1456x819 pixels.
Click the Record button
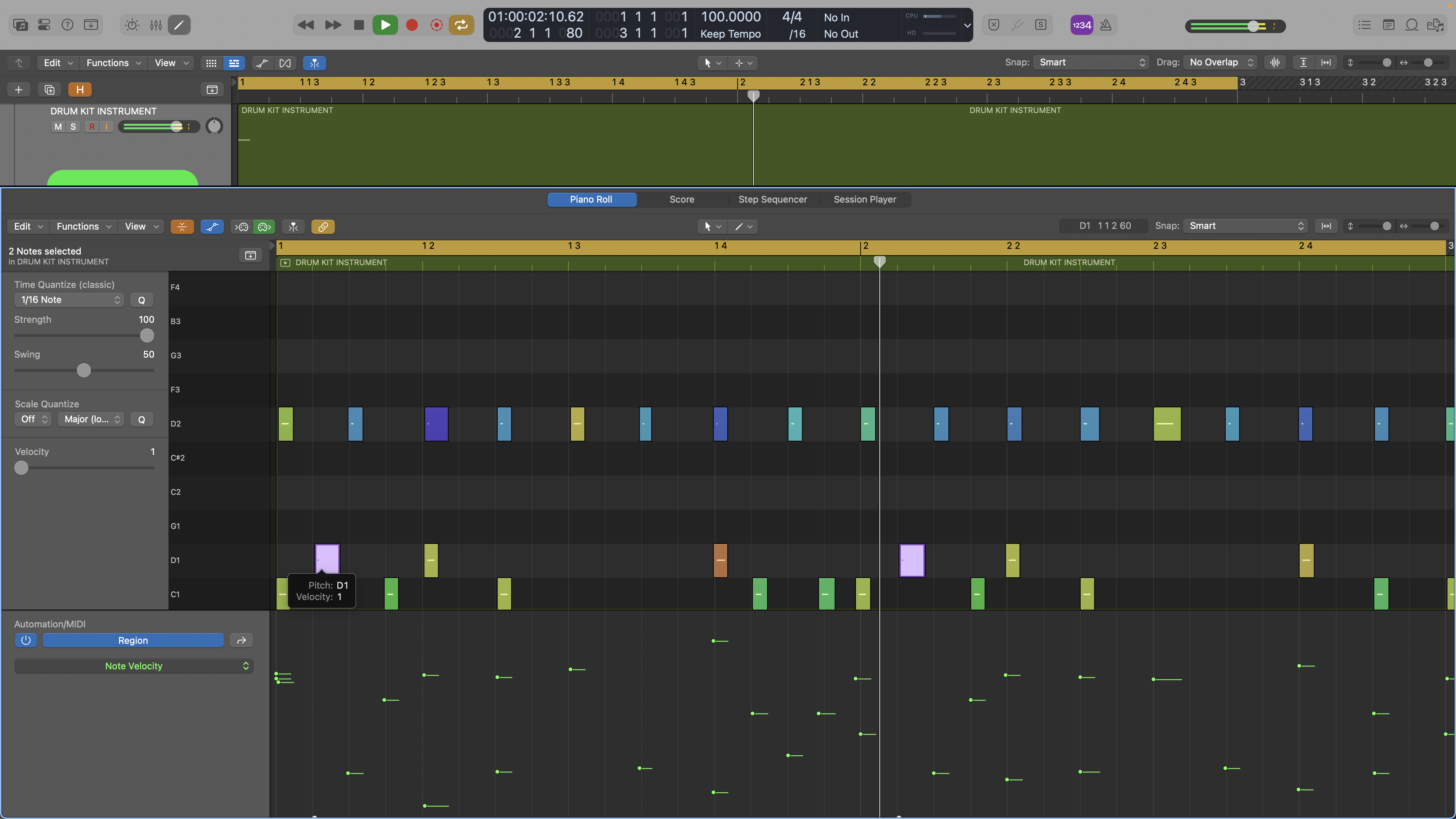[x=412, y=25]
